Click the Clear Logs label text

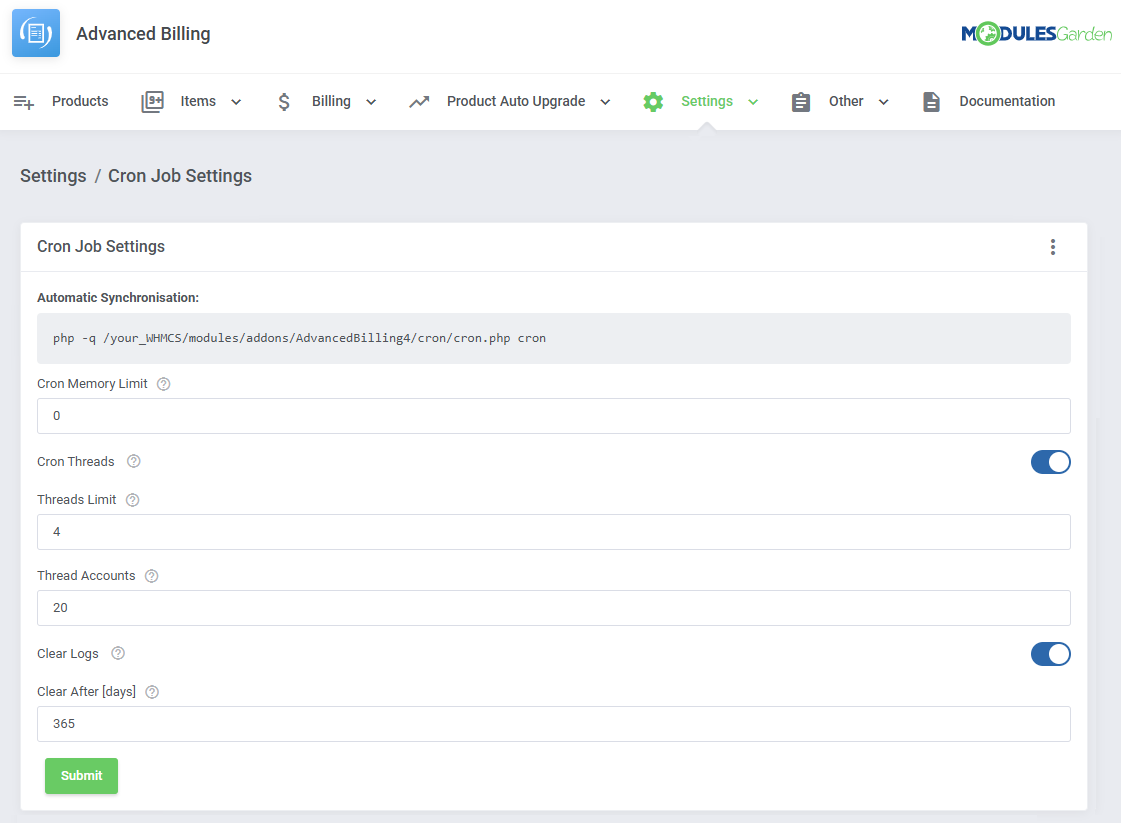[68, 654]
